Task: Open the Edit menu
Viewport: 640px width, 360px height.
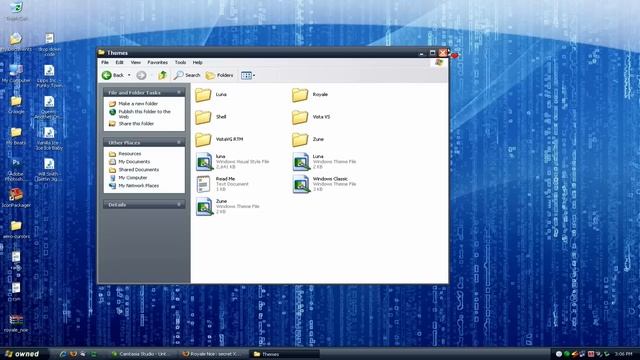Action: point(119,62)
